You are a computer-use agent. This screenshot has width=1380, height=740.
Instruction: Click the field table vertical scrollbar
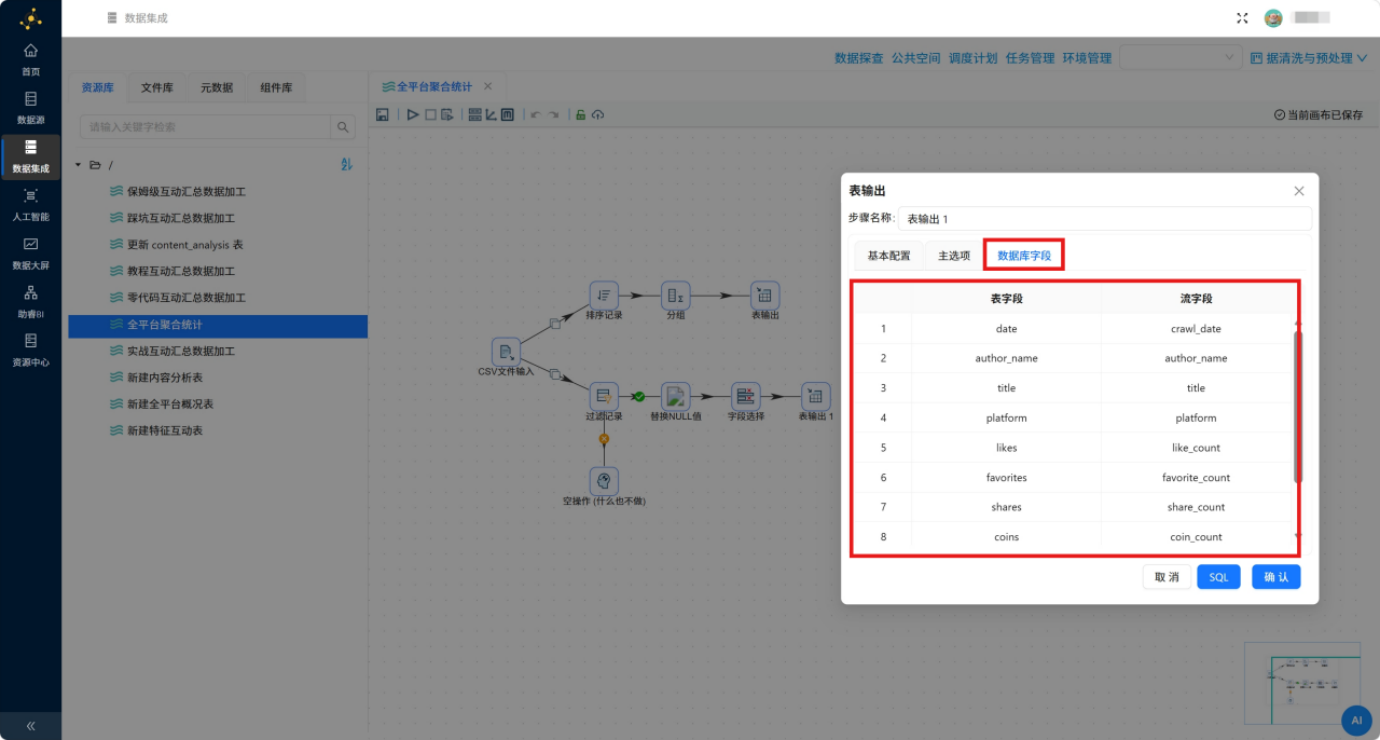[x=1298, y=405]
